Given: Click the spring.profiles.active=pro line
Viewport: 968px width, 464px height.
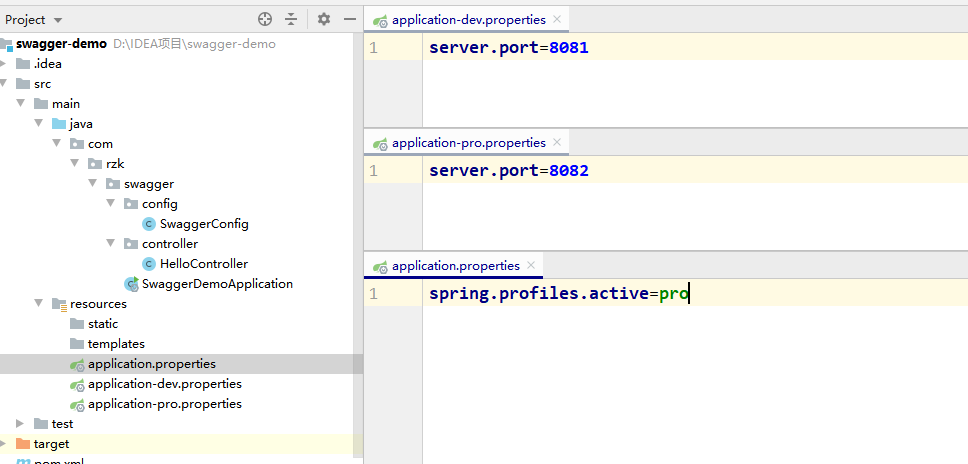Looking at the screenshot, I should click(x=559, y=293).
